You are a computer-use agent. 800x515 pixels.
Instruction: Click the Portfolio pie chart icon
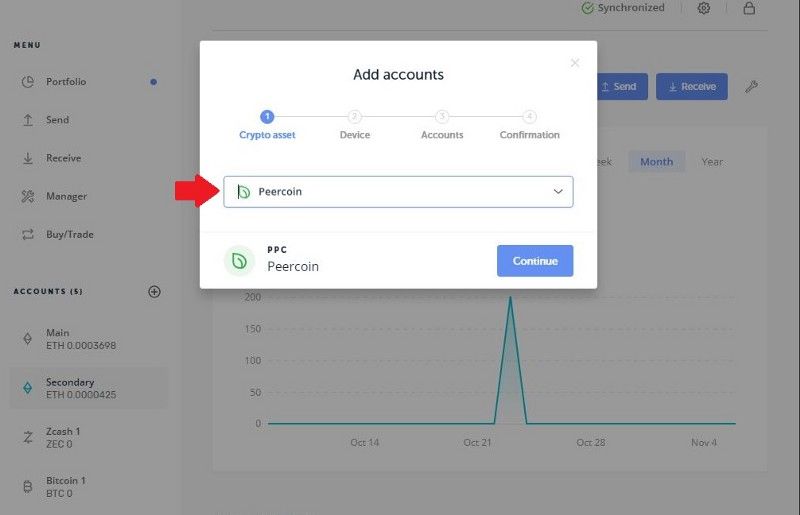click(28, 82)
